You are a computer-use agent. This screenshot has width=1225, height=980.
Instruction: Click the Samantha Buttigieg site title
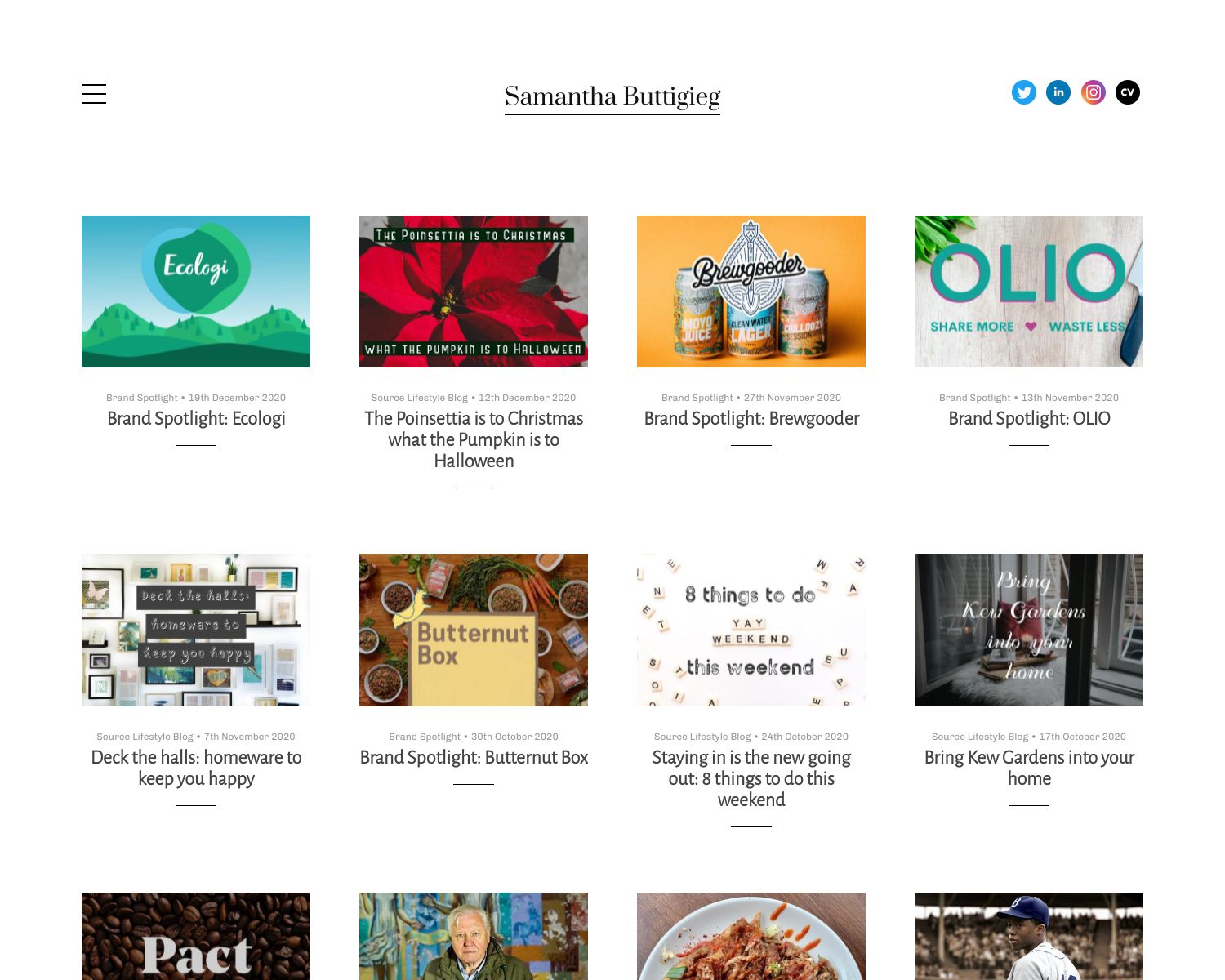click(612, 97)
